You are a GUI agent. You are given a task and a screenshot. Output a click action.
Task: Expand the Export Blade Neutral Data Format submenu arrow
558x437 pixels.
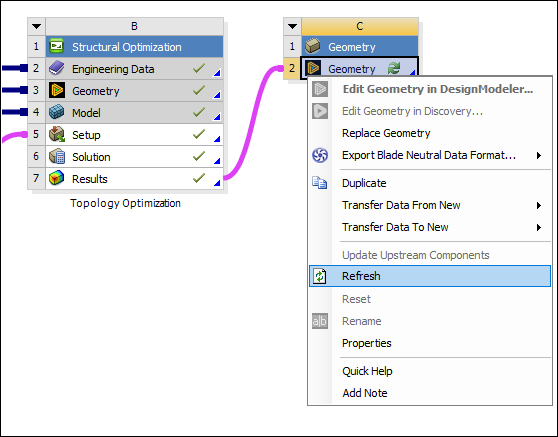pyautogui.click(x=539, y=155)
